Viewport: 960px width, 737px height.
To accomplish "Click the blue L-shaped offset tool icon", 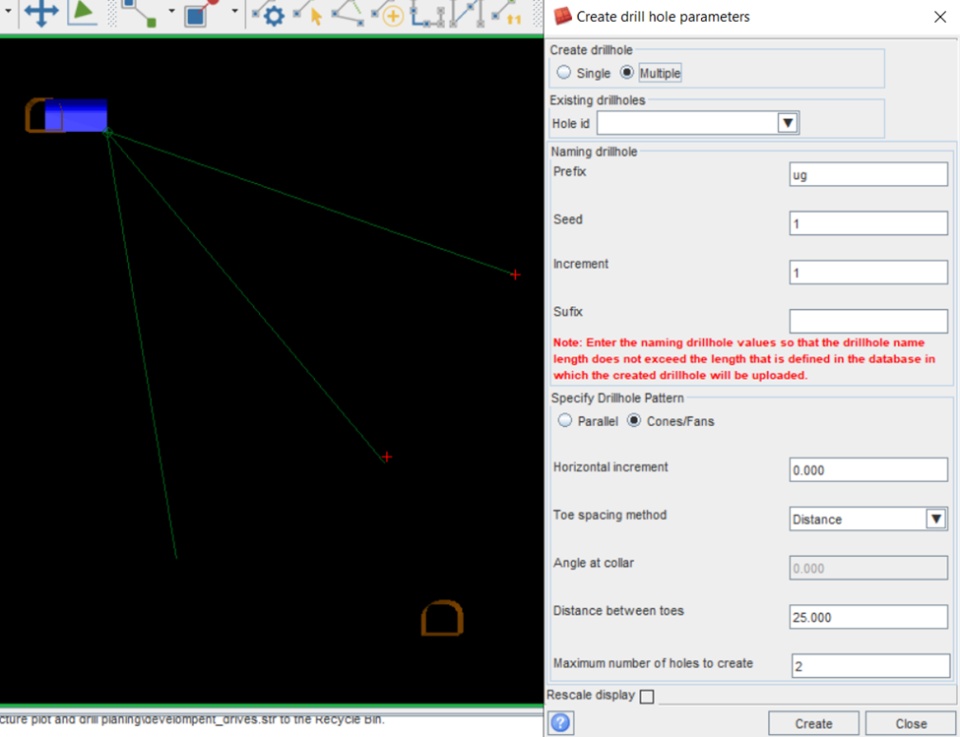I will click(x=427, y=13).
